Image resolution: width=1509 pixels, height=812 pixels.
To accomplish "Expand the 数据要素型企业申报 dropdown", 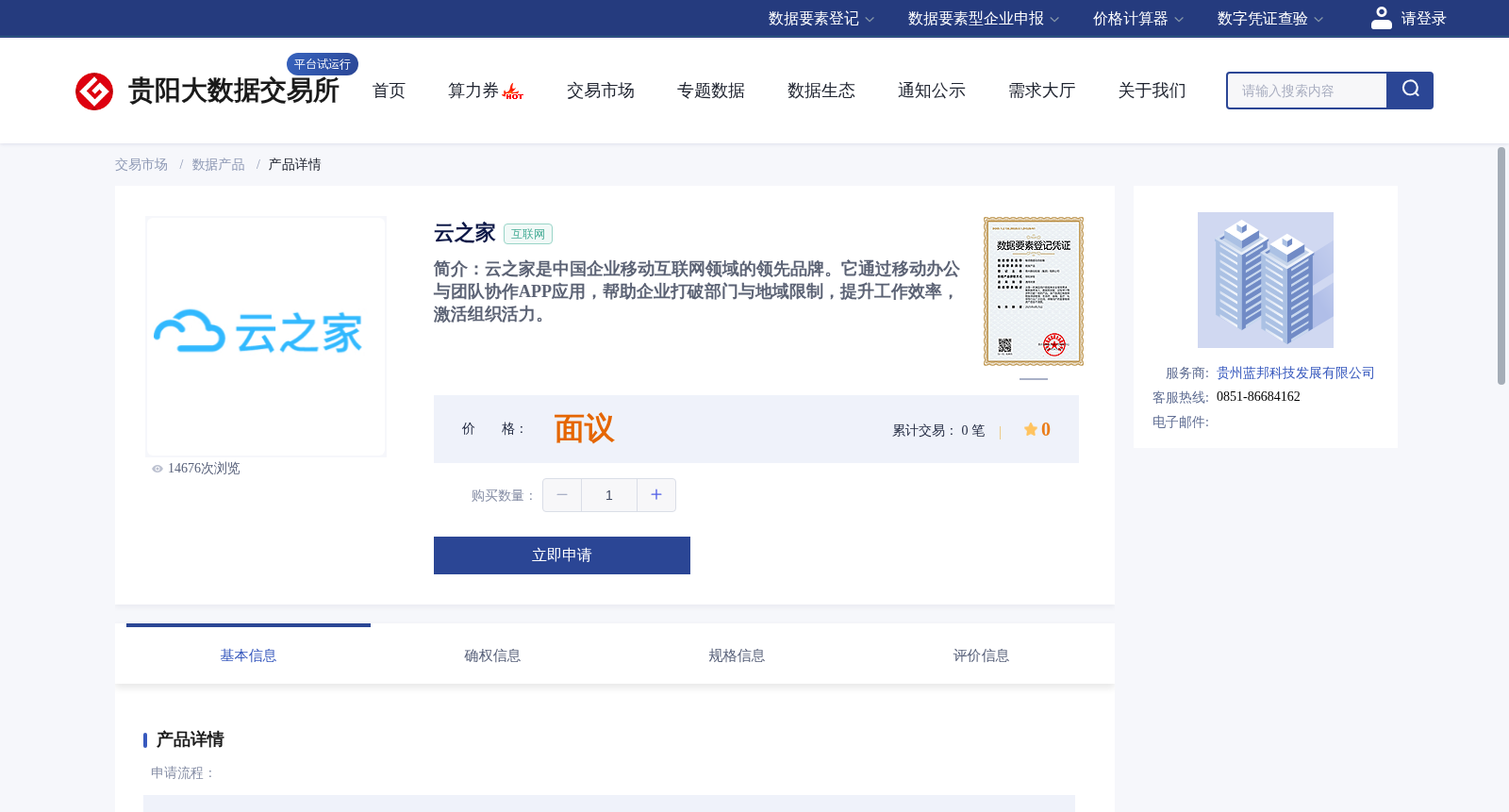I will (x=984, y=19).
